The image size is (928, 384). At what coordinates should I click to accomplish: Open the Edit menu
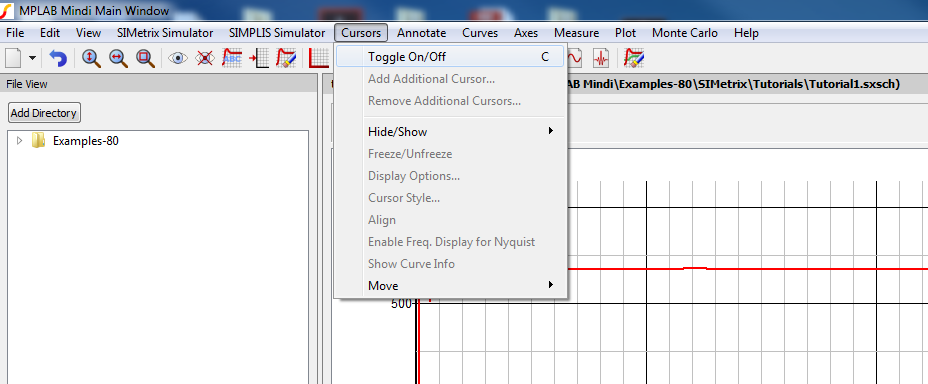pyautogui.click(x=50, y=33)
